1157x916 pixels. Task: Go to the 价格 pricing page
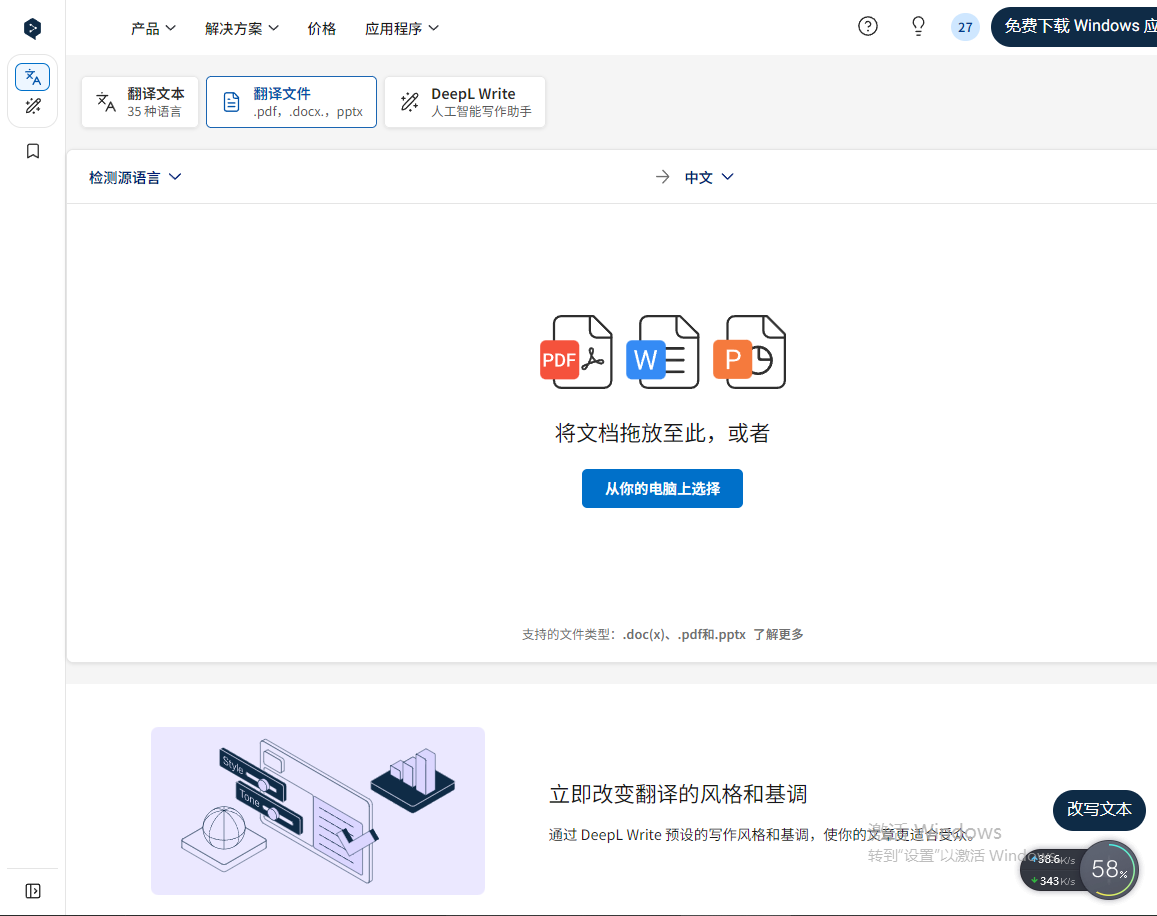(322, 28)
